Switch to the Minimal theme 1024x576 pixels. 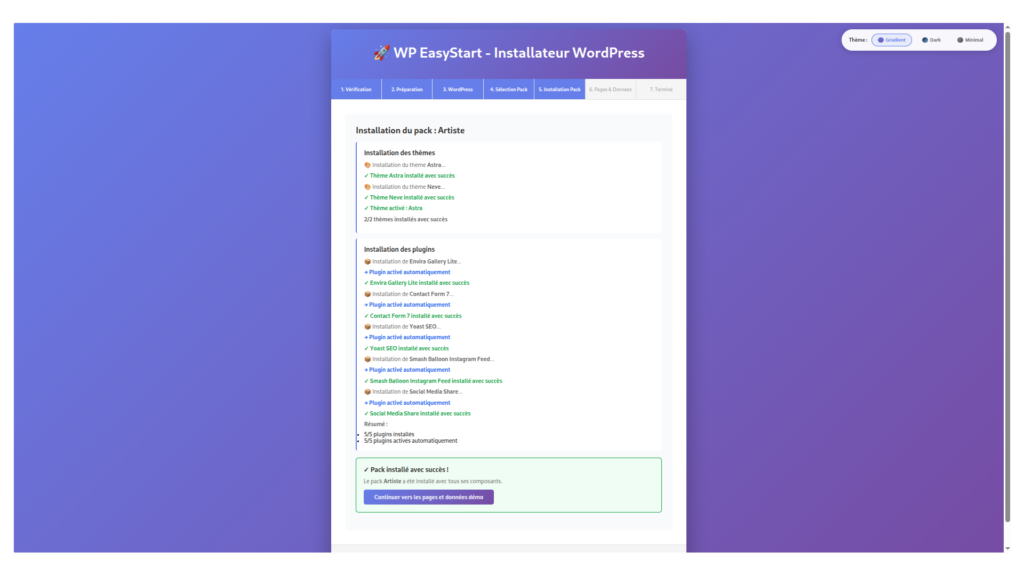(x=970, y=40)
